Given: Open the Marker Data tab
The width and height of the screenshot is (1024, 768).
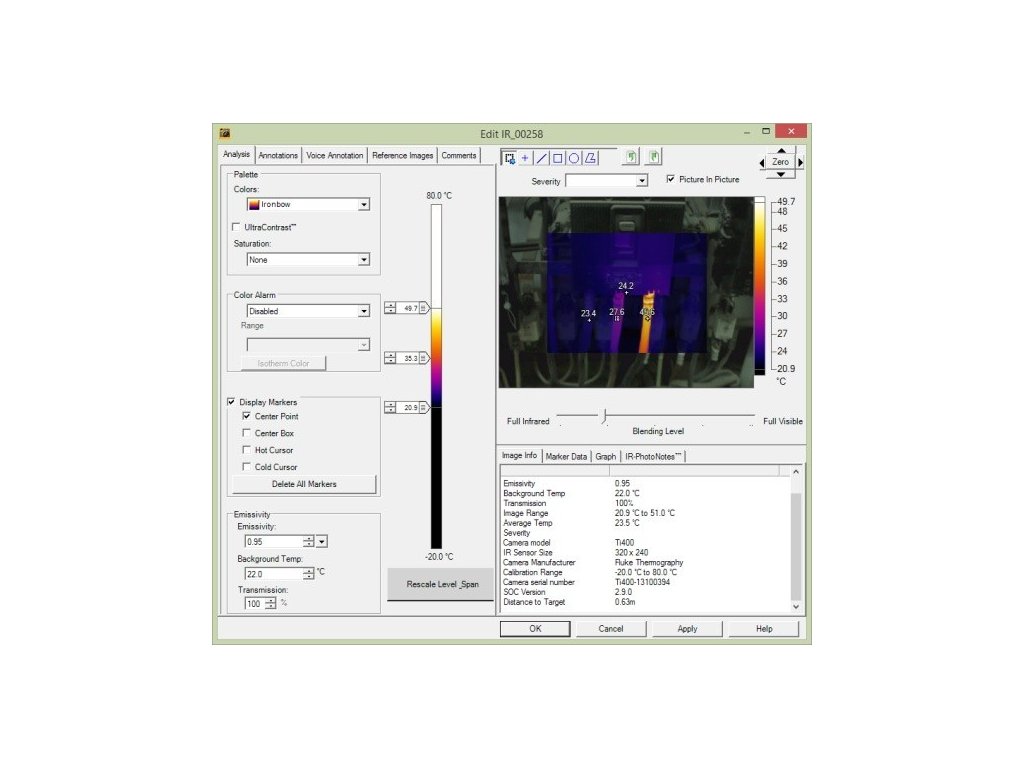Looking at the screenshot, I should pyautogui.click(x=566, y=456).
